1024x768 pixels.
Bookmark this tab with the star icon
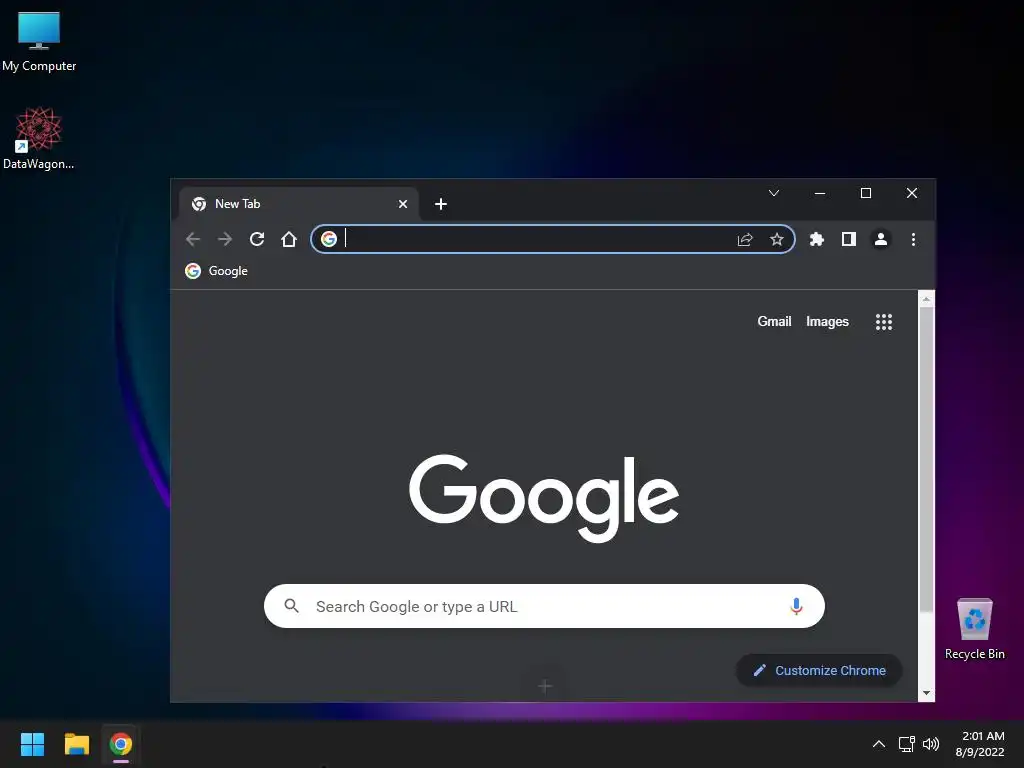[x=776, y=239]
